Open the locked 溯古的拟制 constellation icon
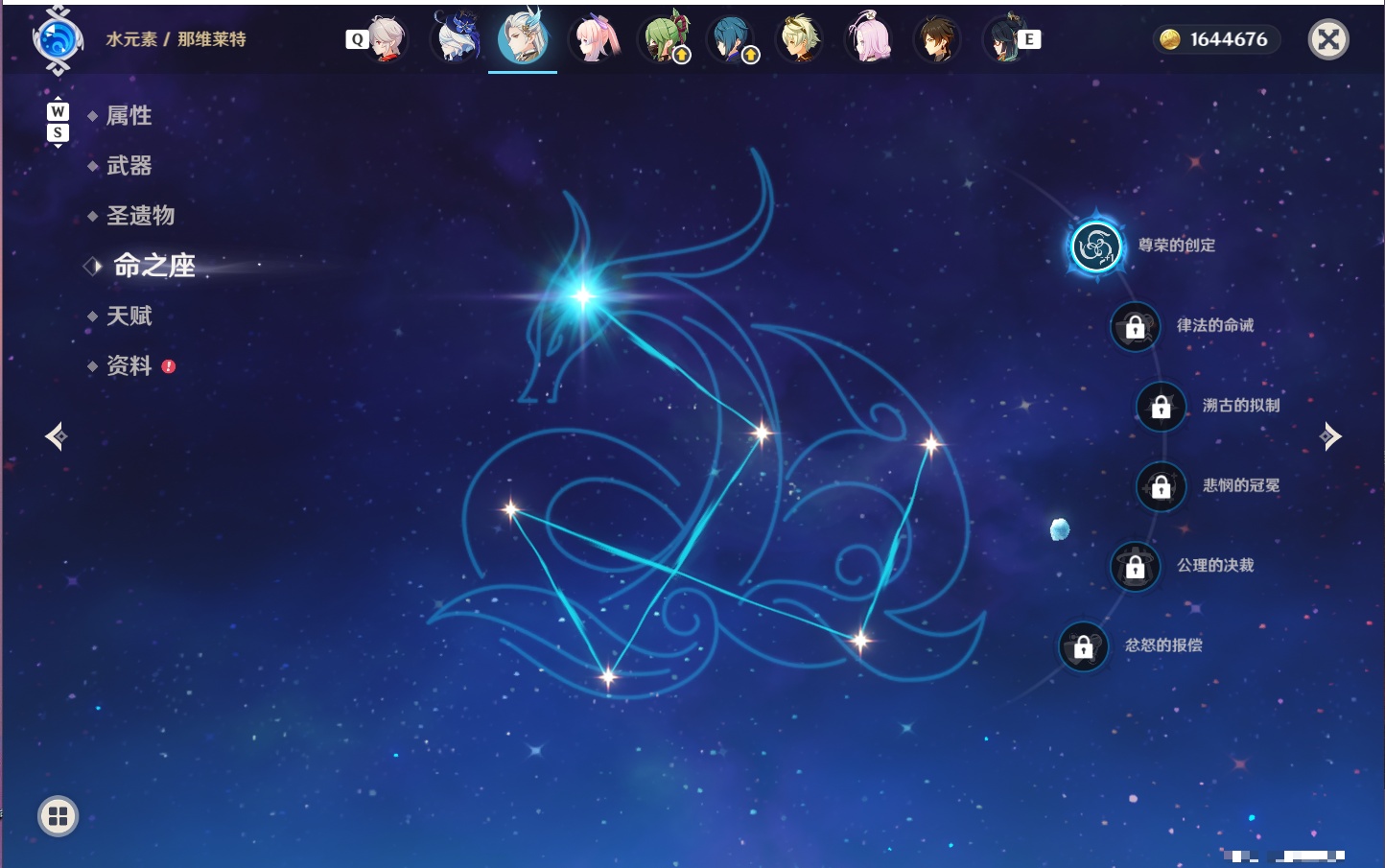Viewport: 1385px width, 868px height. click(x=1161, y=406)
